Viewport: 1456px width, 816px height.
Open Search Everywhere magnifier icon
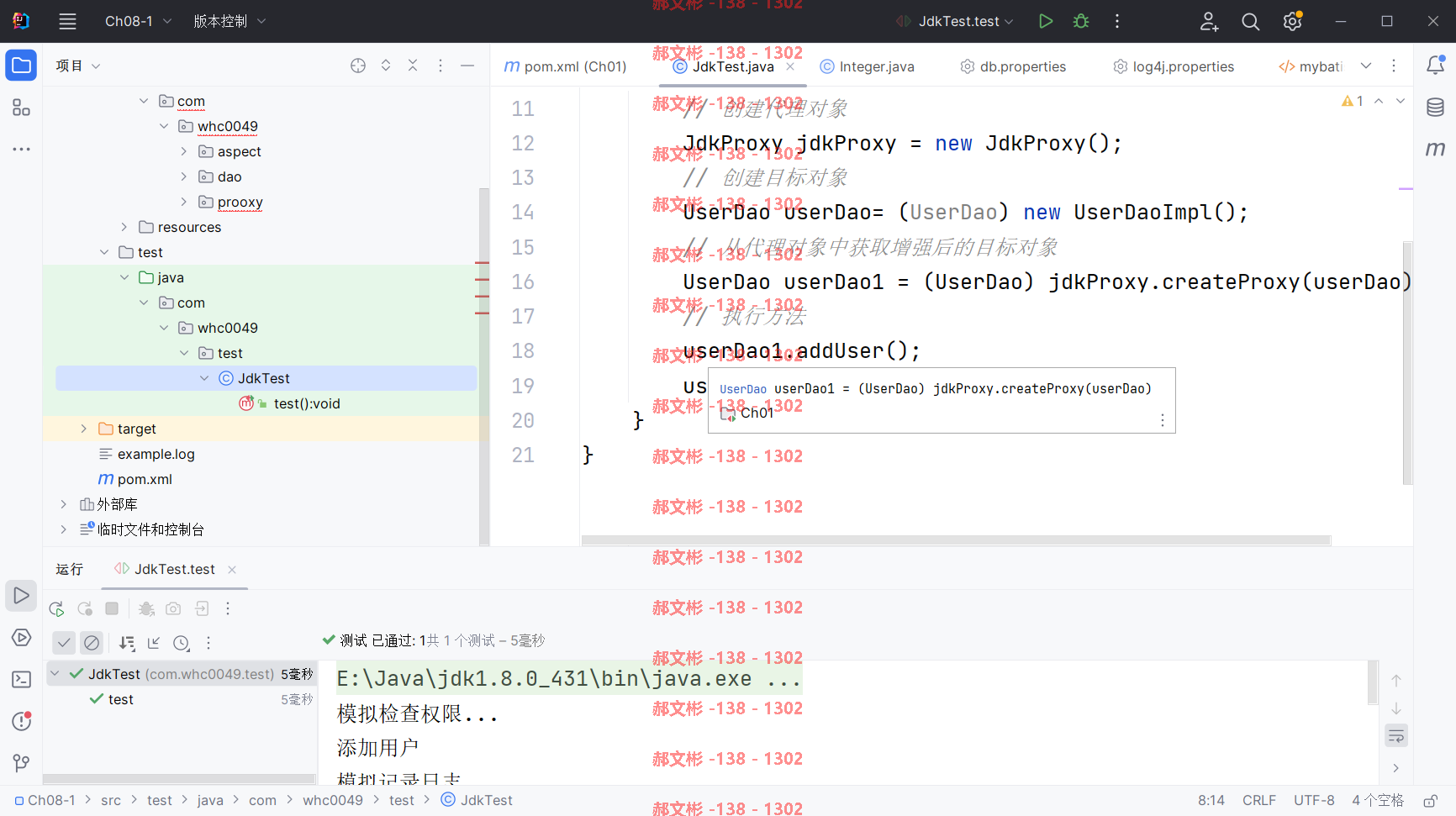click(1251, 22)
